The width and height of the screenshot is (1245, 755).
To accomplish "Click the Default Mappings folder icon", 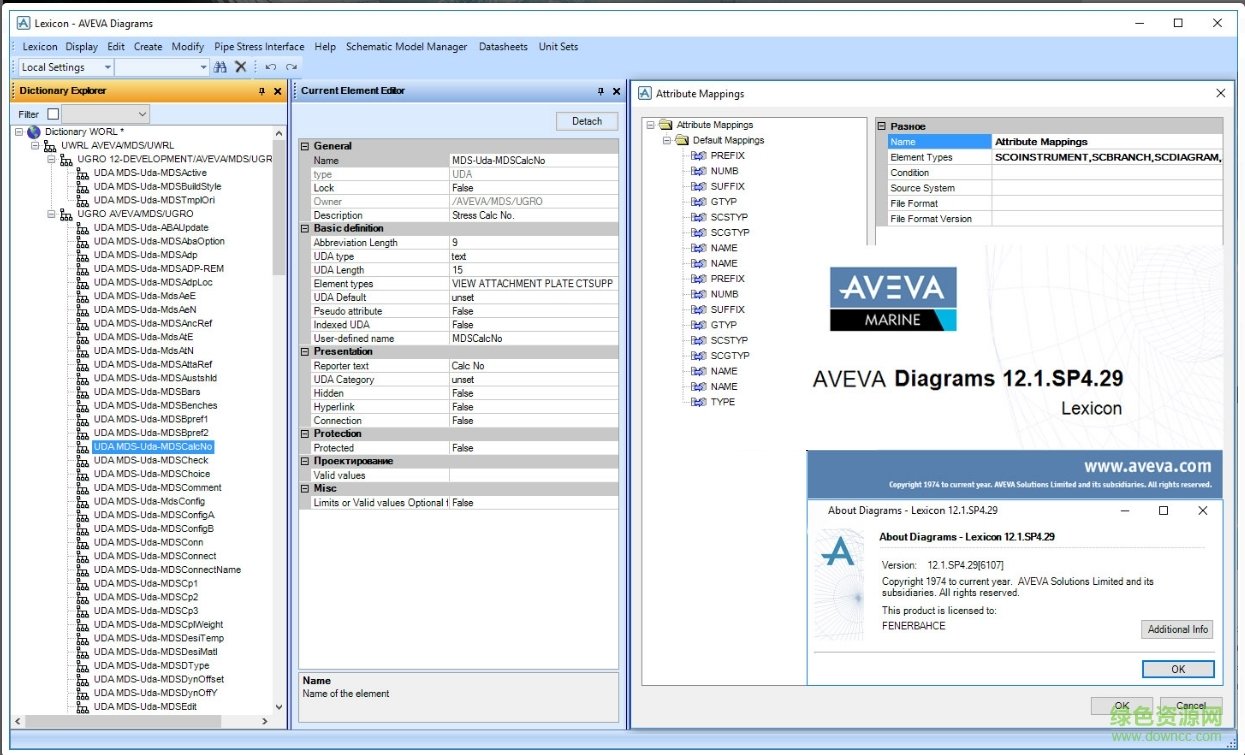I will pos(682,141).
